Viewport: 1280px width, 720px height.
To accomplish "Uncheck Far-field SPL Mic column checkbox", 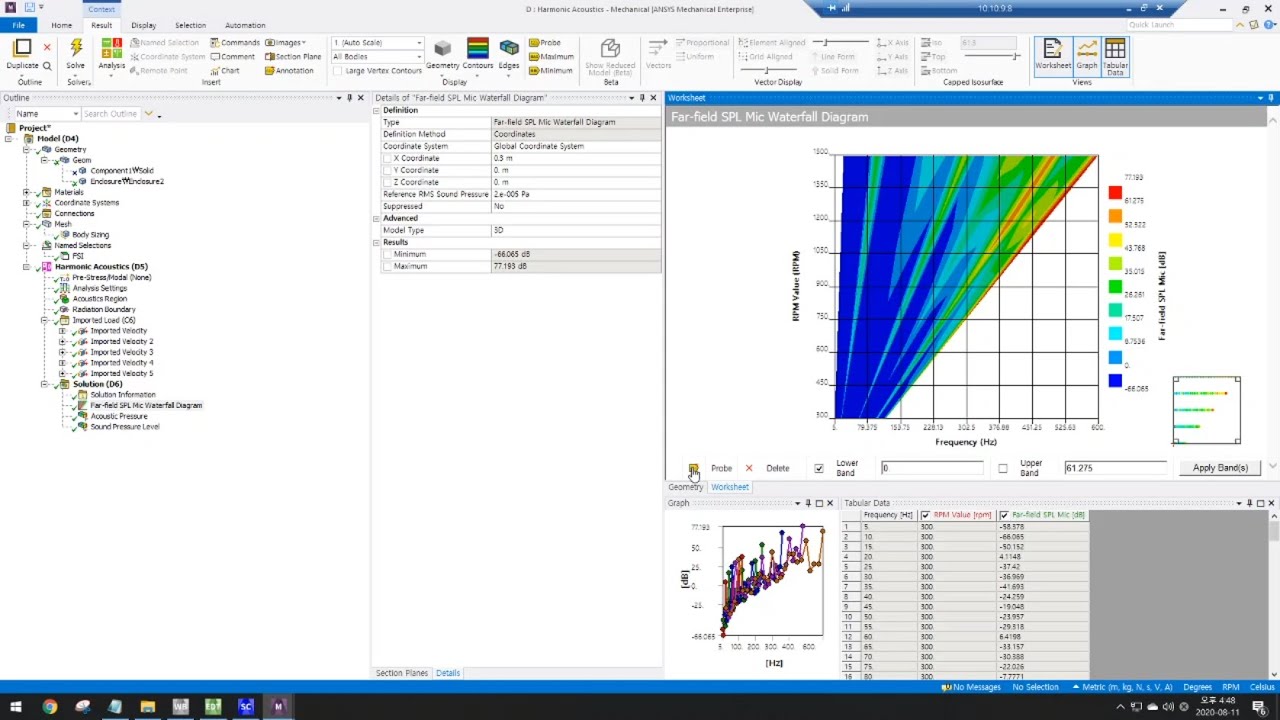I will click(1004, 515).
